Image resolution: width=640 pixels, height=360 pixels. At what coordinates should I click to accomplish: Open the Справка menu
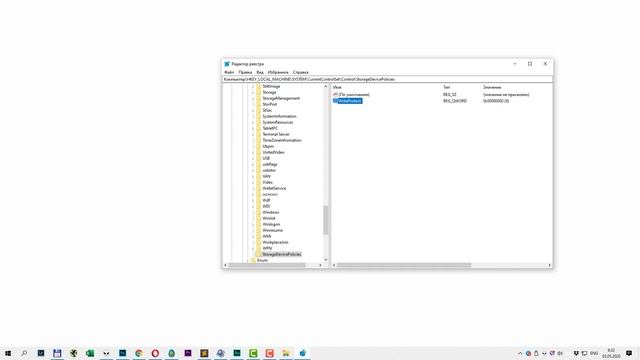click(x=300, y=72)
